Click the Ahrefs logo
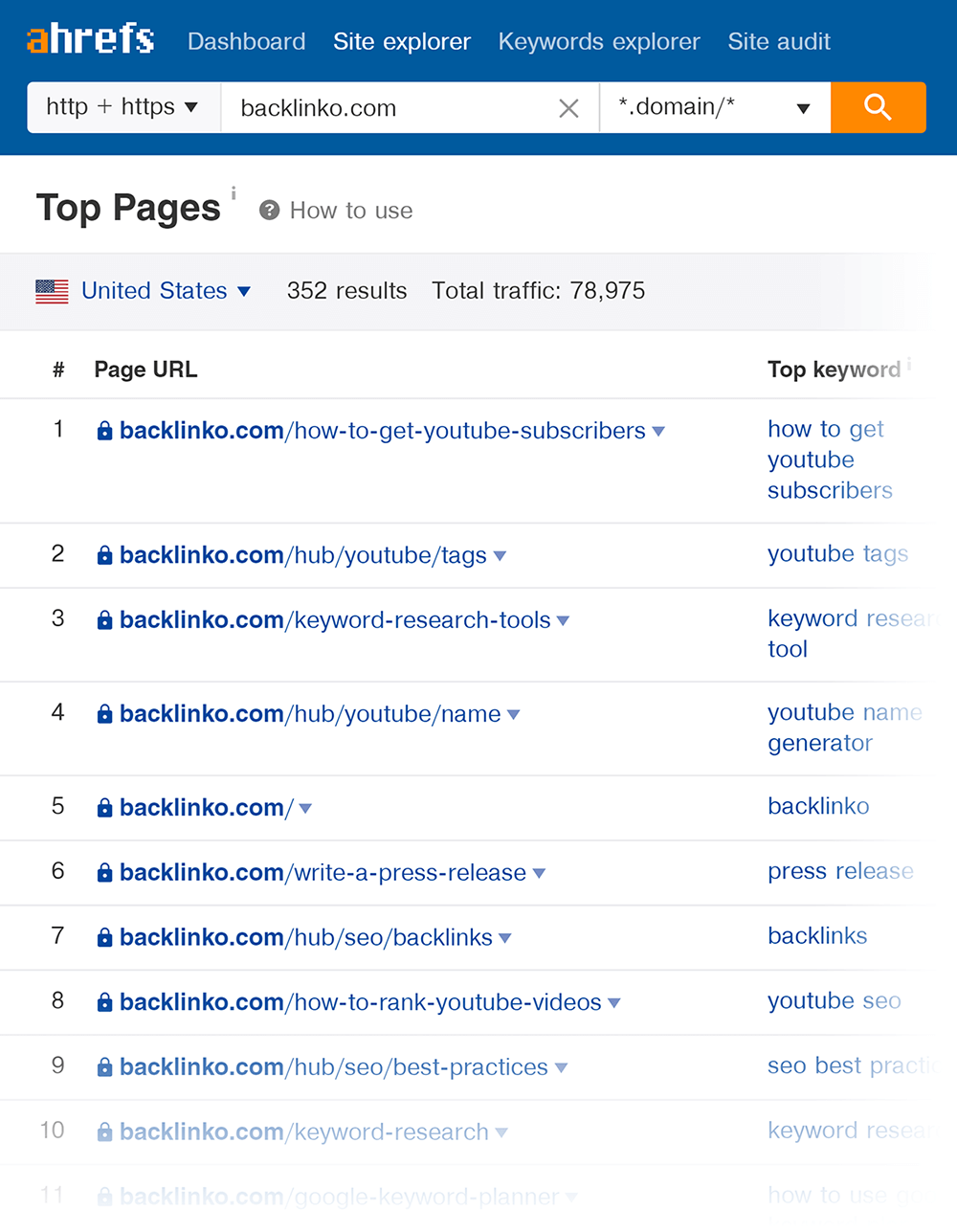Viewport: 957px width, 1232px height. 90,39
